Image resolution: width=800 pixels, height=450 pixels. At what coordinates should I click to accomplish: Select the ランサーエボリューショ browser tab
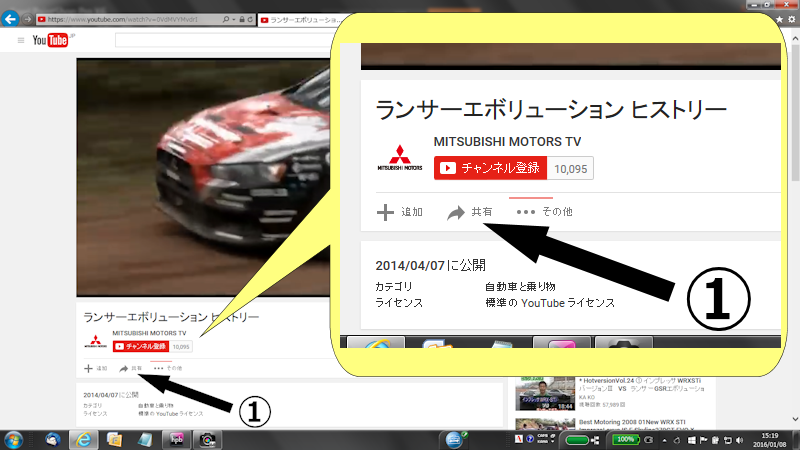(299, 20)
